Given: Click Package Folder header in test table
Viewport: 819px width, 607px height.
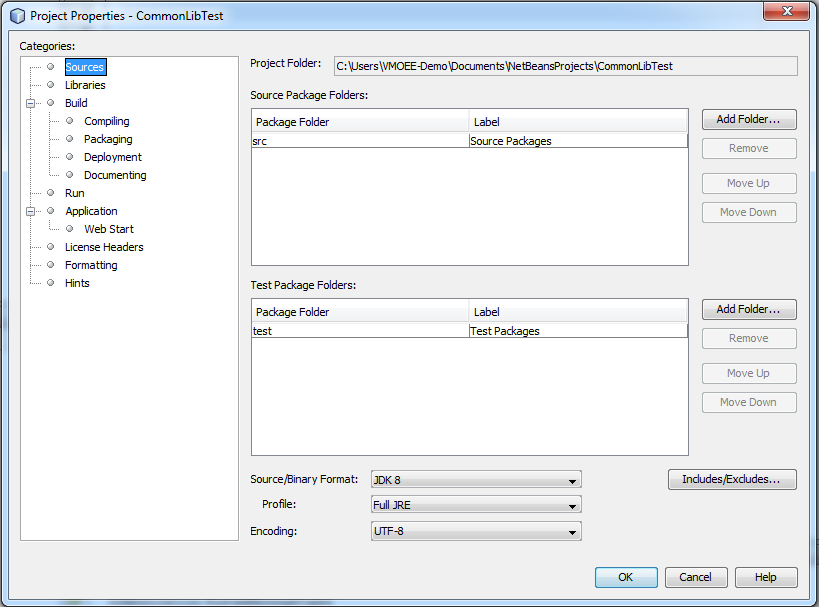Looking at the screenshot, I should click(x=360, y=312).
